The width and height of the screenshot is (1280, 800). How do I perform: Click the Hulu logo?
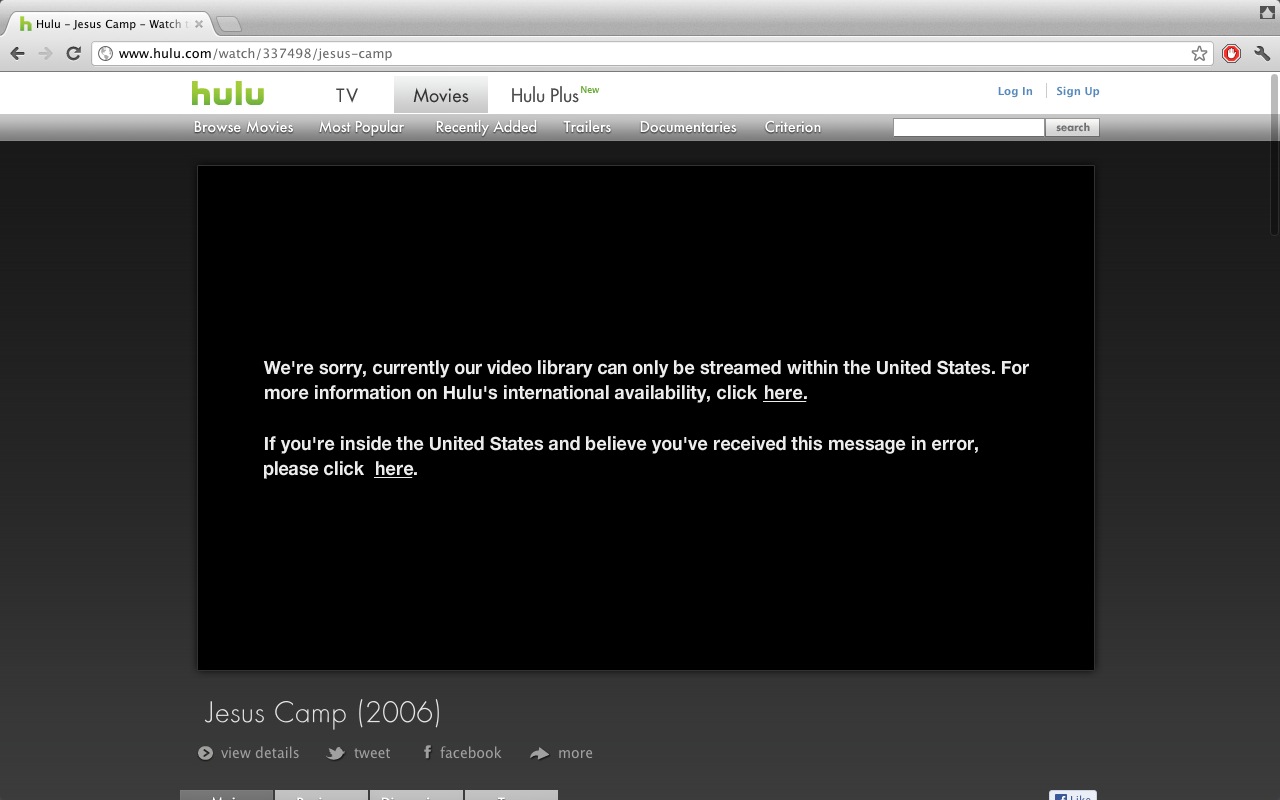pyautogui.click(x=228, y=94)
